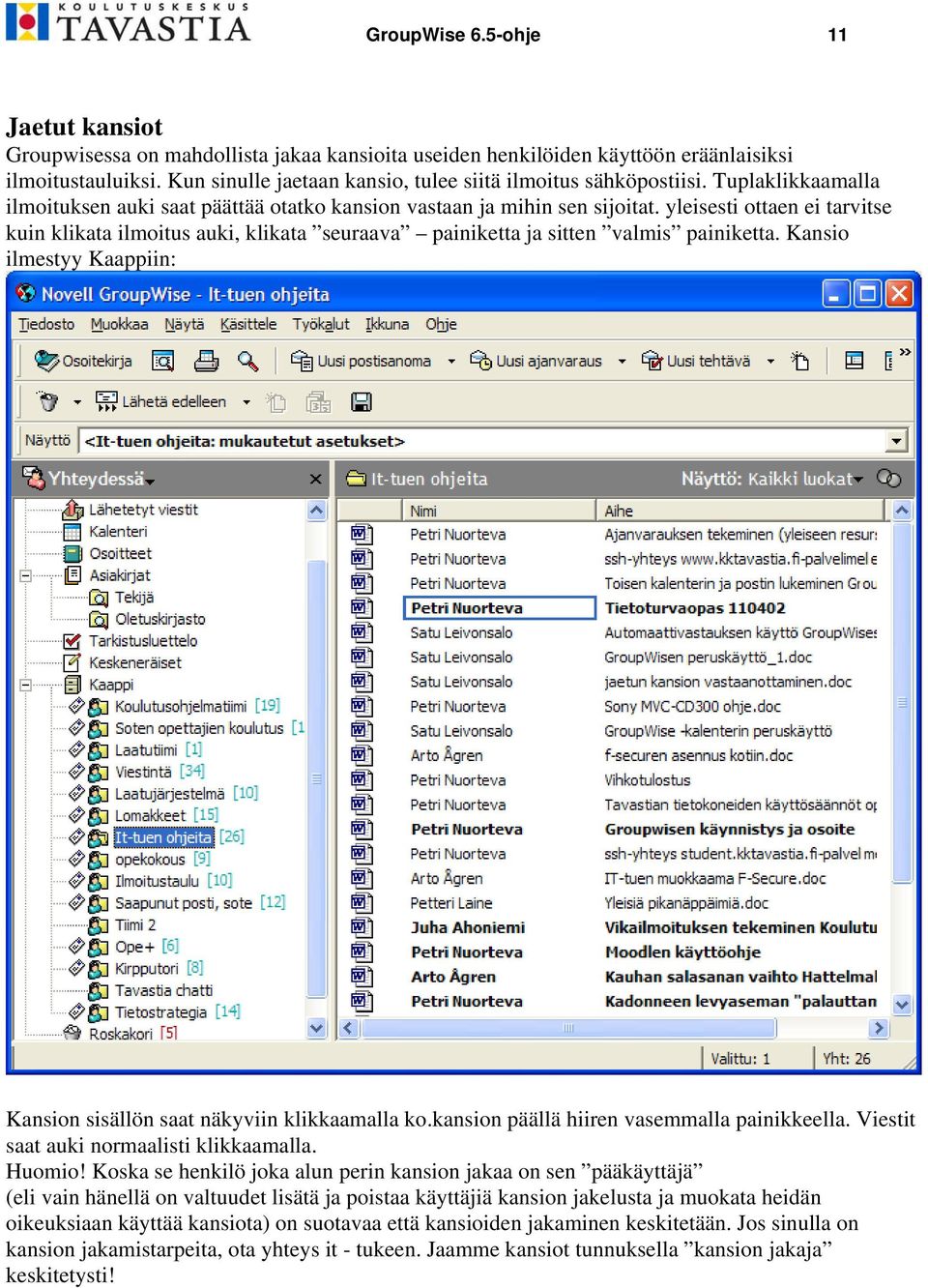
Task: Select Keskeneräiset folder
Action: (x=135, y=662)
